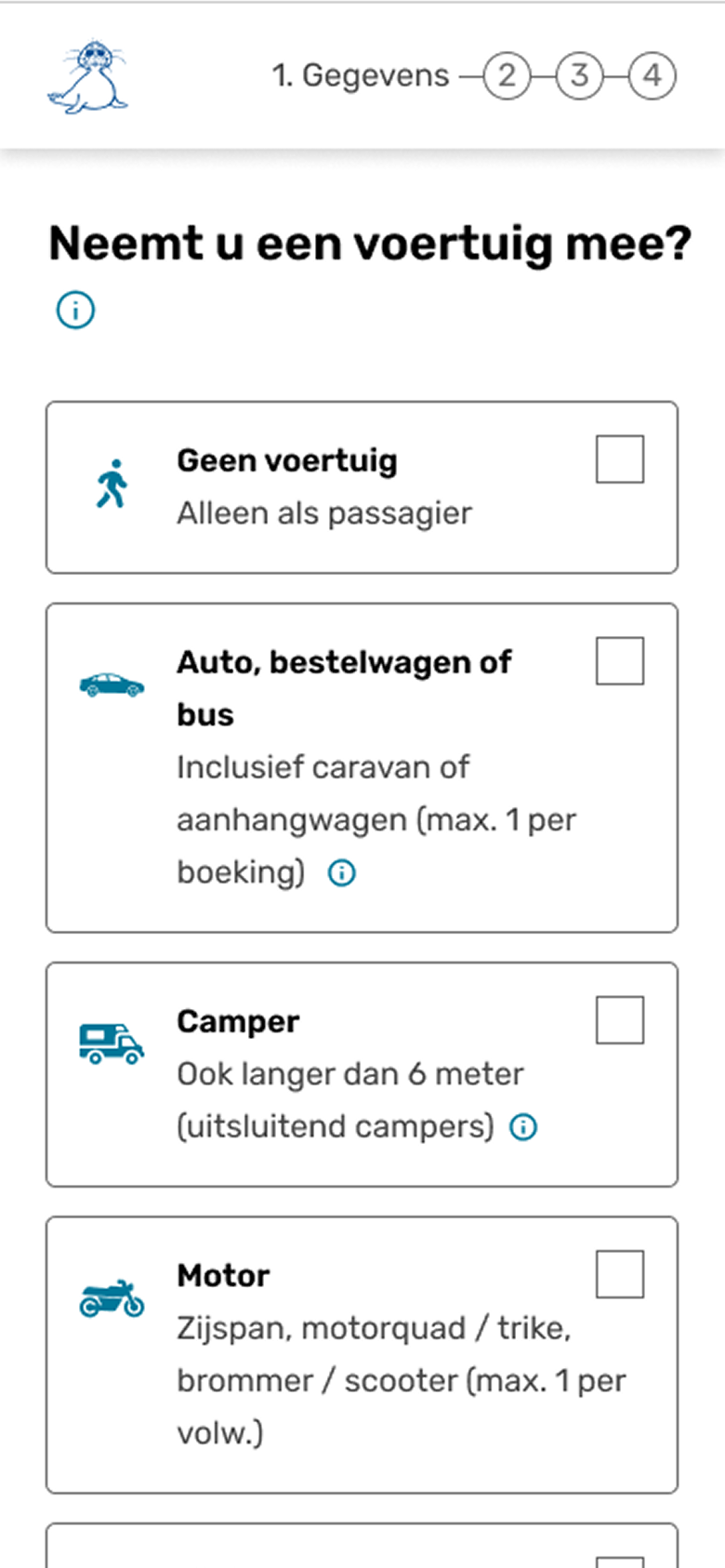The image size is (725, 1568).
Task: Enable the Camper checkbox
Action: [x=619, y=1020]
